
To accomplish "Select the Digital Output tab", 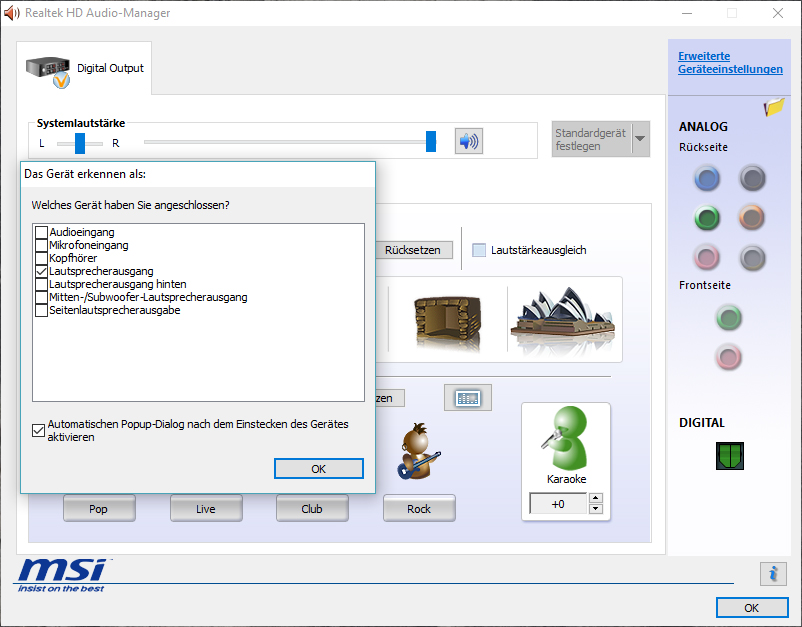I will [x=84, y=69].
